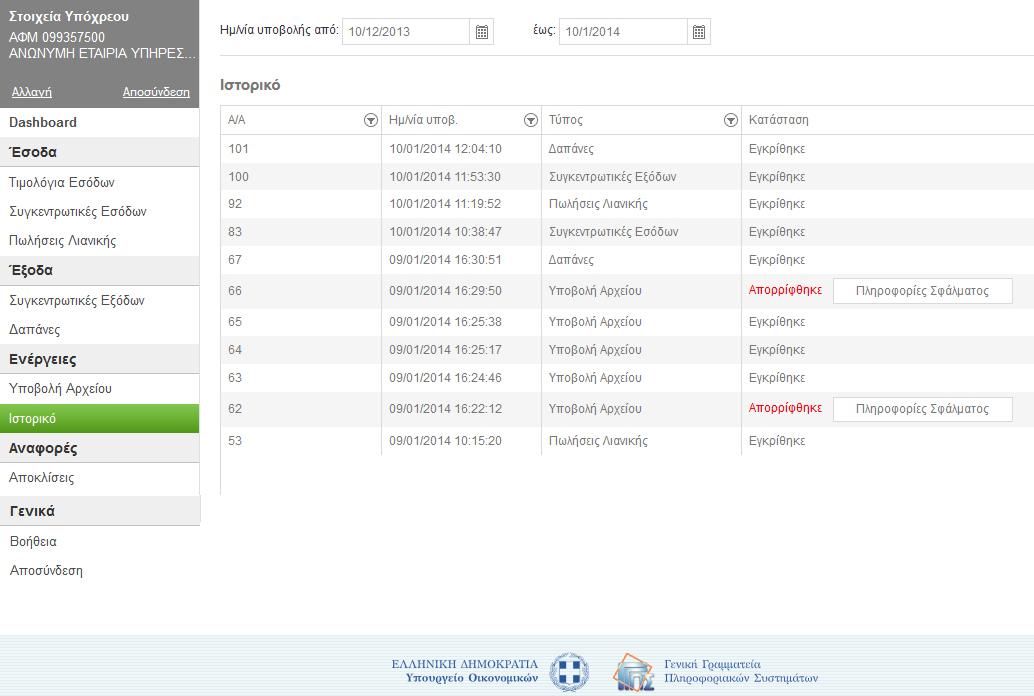Click Συγκεντρωτικές Εσόδων type in row 83
This screenshot has height=696, width=1034.
point(613,232)
